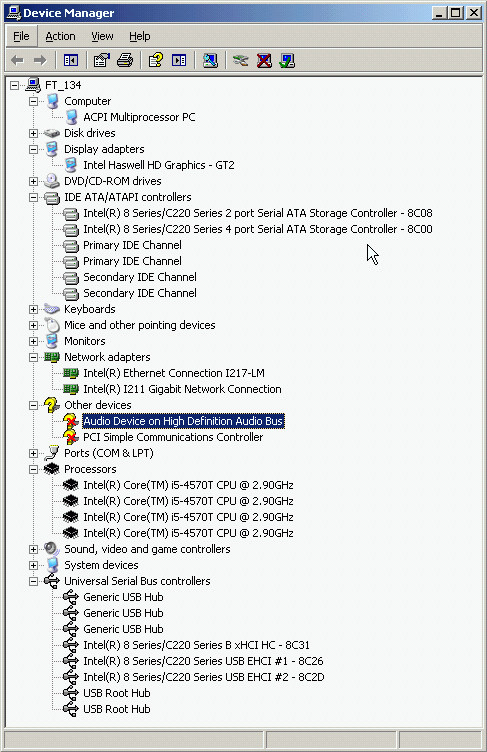
Task: Click the Sound, video and game controllers speaker icon
Action: 52,549
